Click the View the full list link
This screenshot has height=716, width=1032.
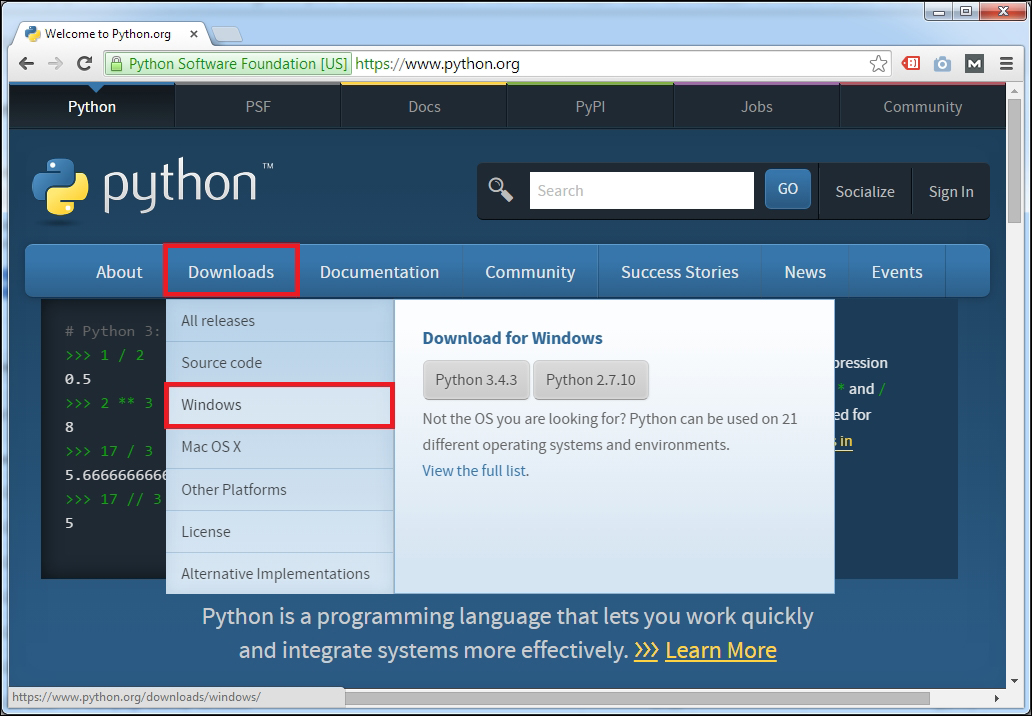coord(475,471)
